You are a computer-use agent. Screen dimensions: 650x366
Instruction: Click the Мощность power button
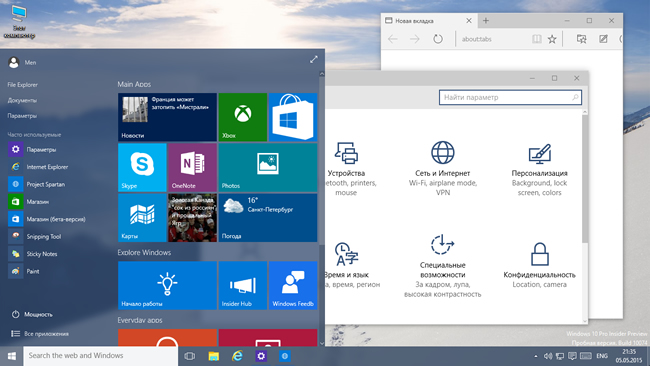(32, 314)
